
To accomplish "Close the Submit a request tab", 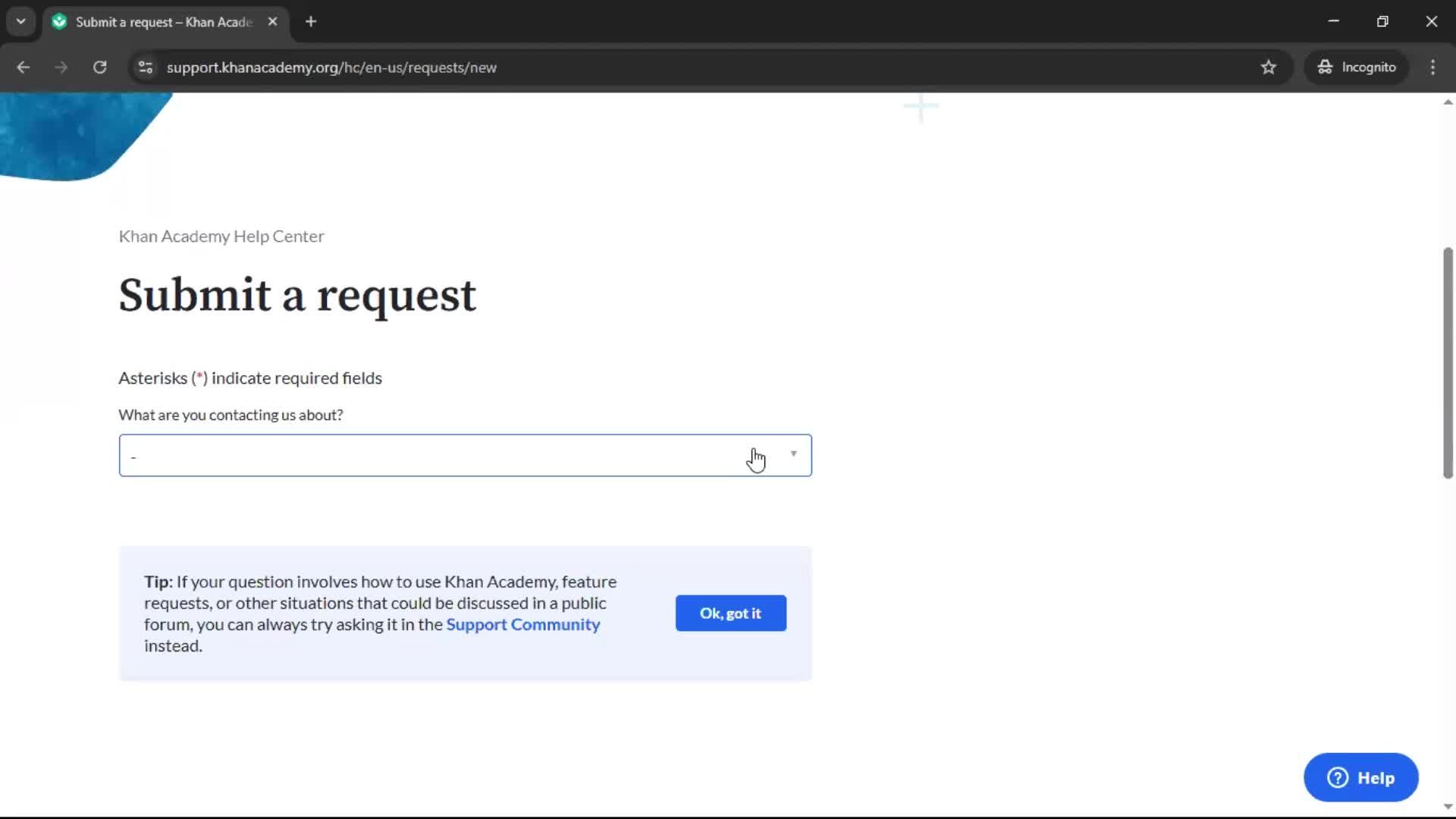I will [x=272, y=22].
